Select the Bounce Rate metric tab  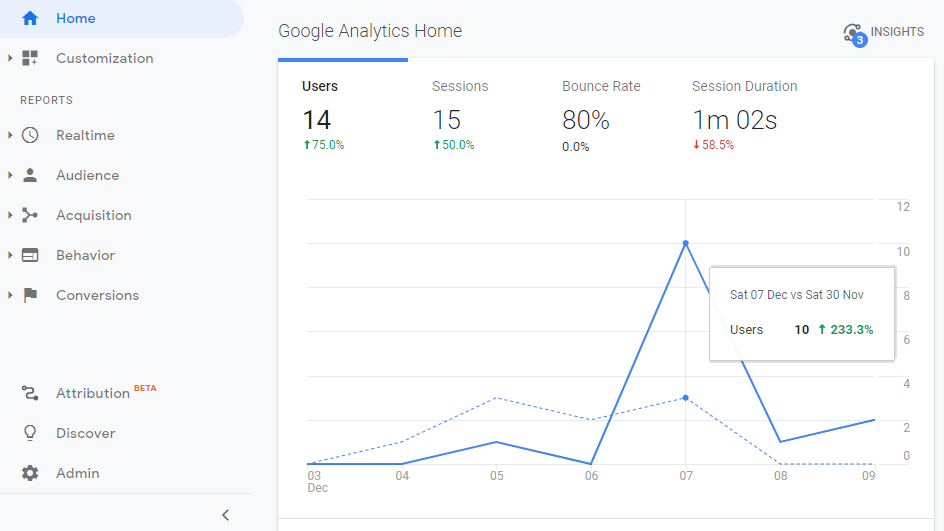coord(603,114)
